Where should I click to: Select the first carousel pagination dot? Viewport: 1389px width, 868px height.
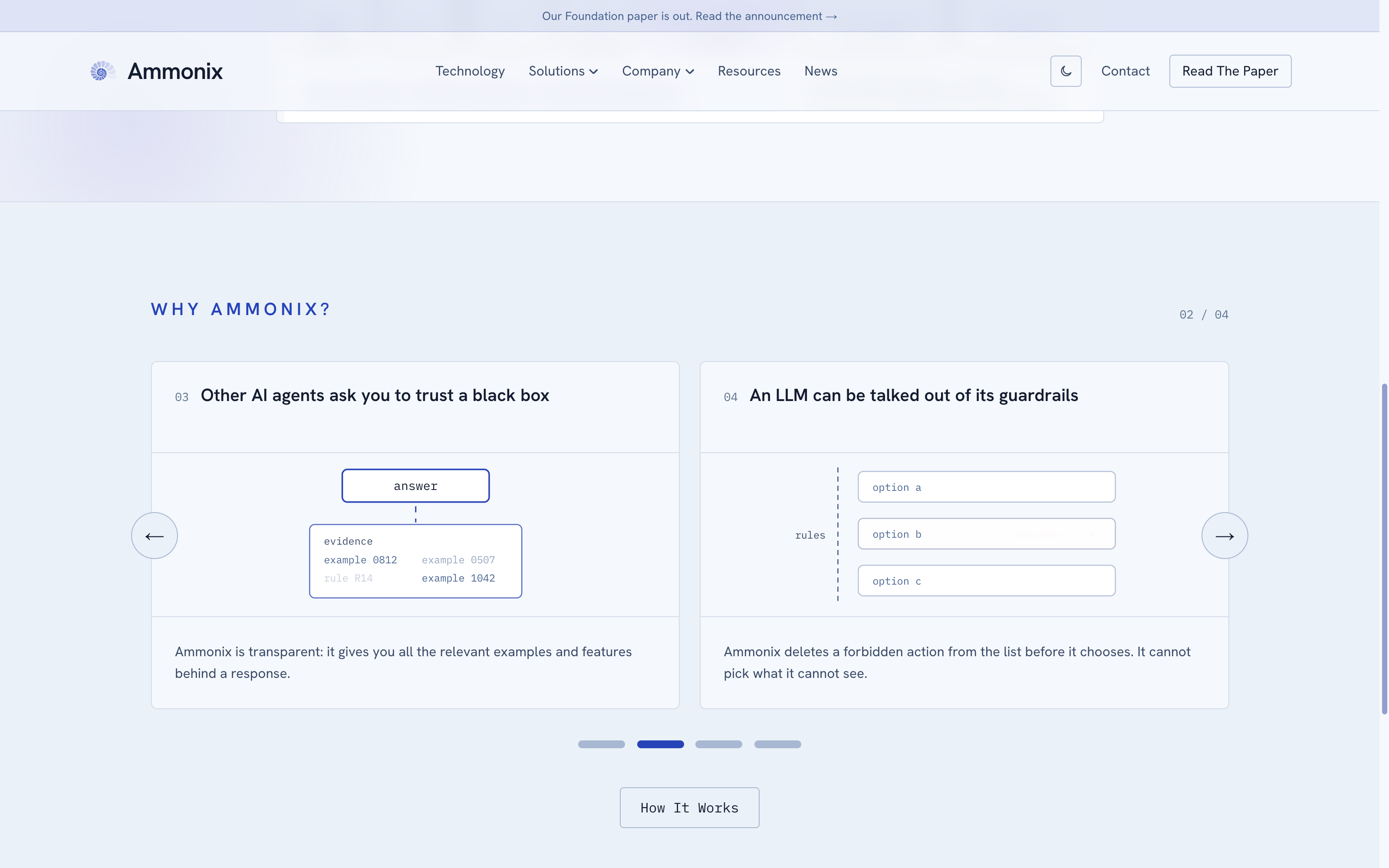[x=601, y=744]
